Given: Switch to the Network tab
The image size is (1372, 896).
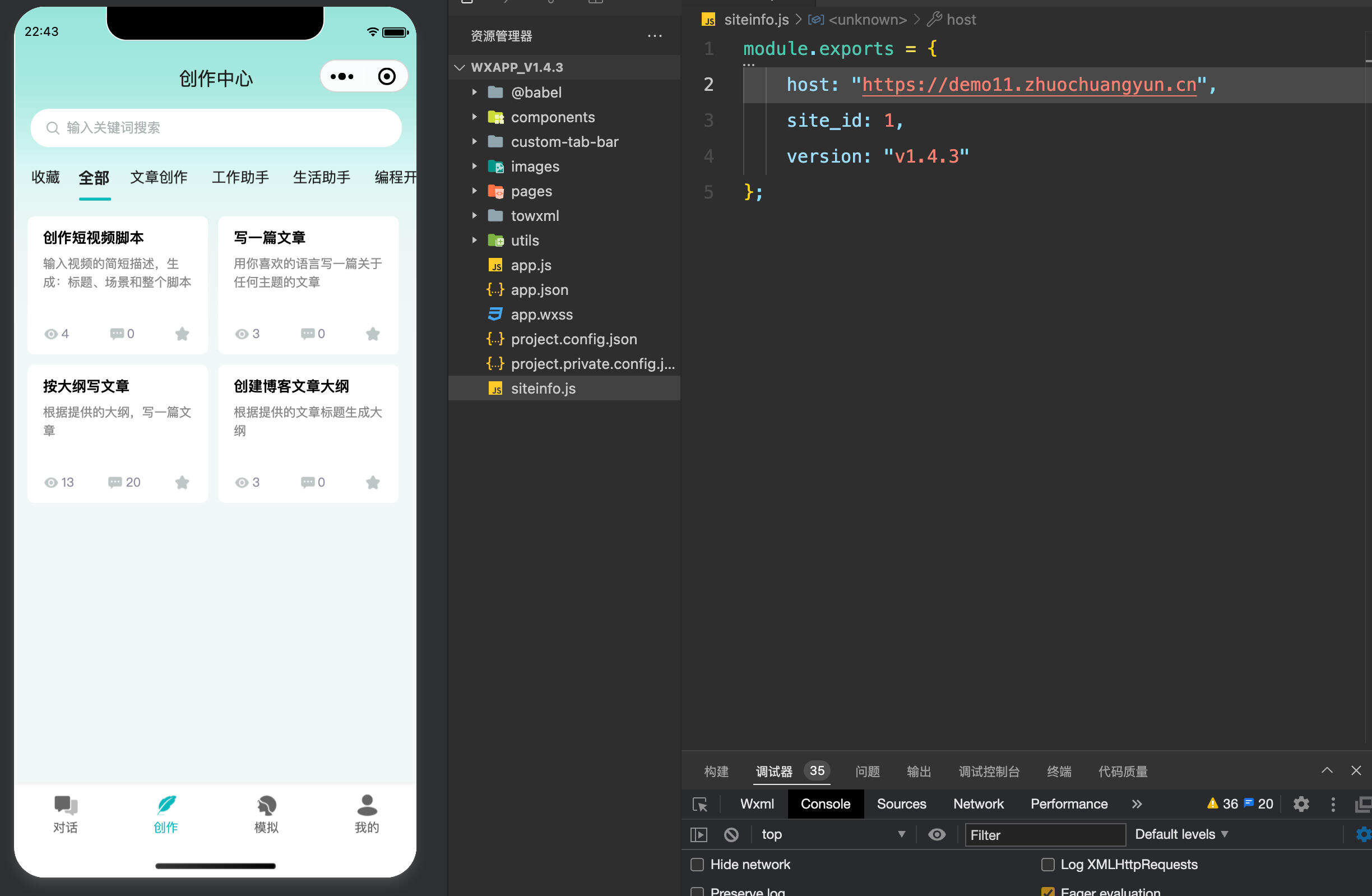Looking at the screenshot, I should point(978,803).
